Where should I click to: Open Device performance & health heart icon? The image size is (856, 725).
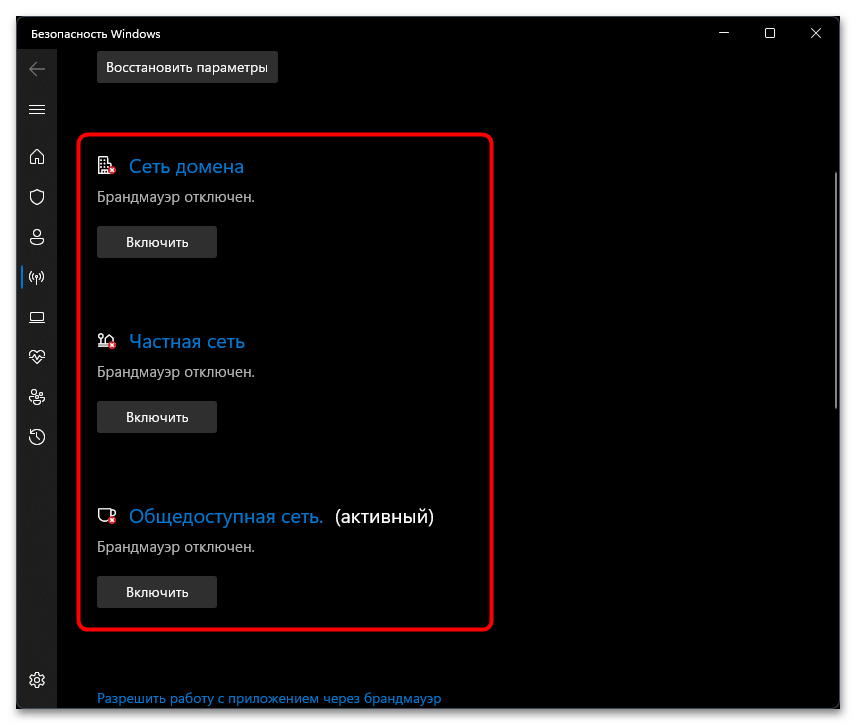coord(37,357)
